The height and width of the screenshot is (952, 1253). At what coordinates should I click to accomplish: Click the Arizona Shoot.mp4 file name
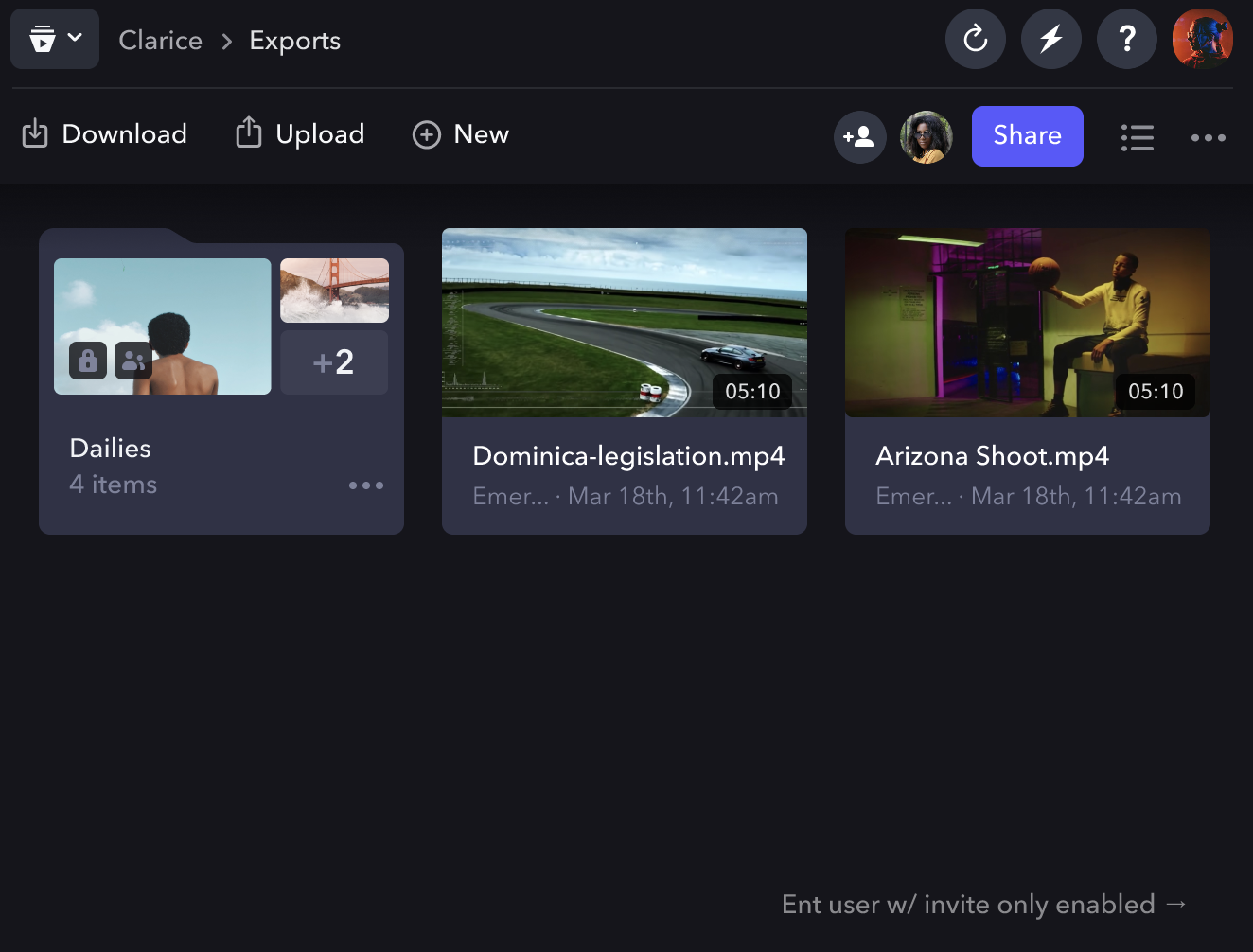point(993,456)
